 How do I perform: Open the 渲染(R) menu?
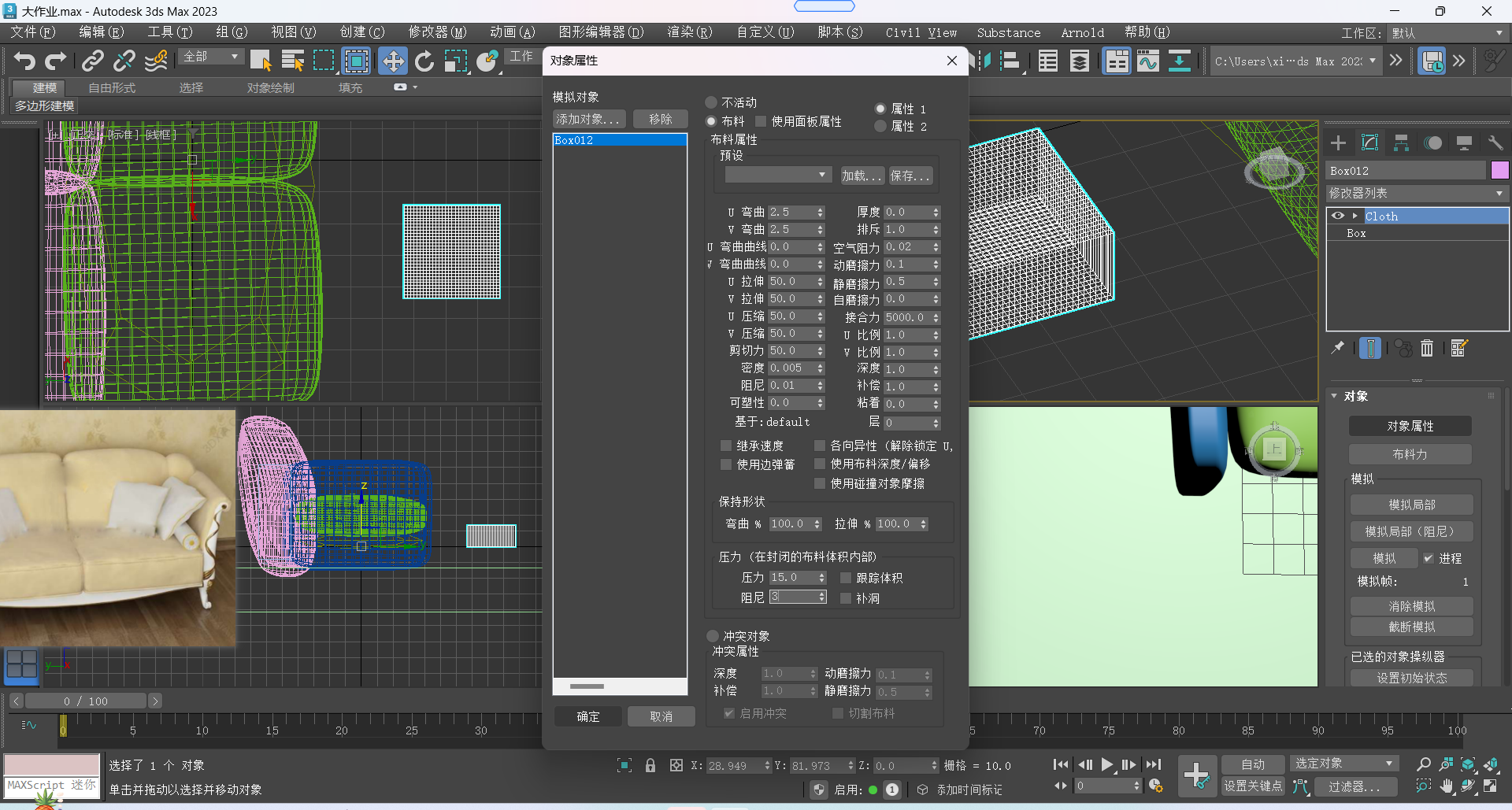click(x=689, y=32)
